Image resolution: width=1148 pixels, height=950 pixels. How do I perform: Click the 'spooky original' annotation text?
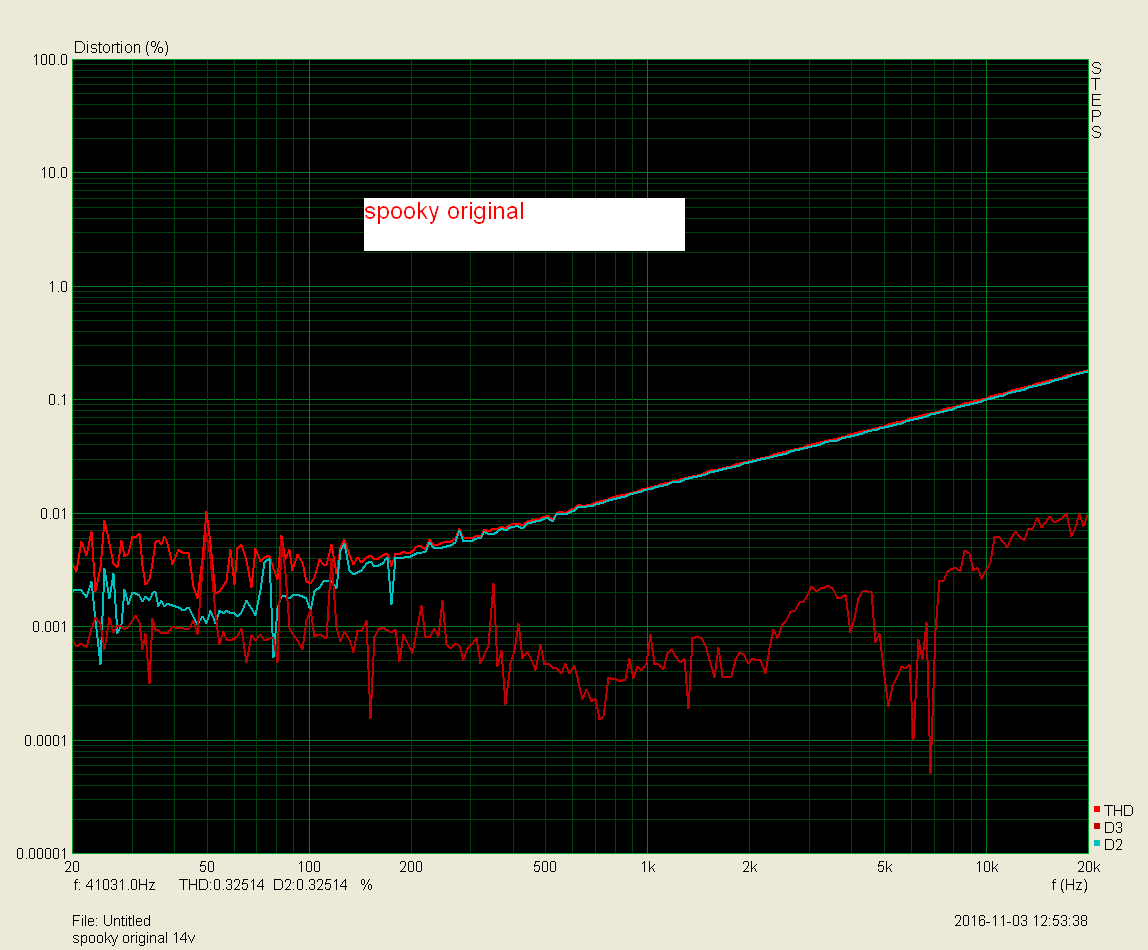coord(444,212)
